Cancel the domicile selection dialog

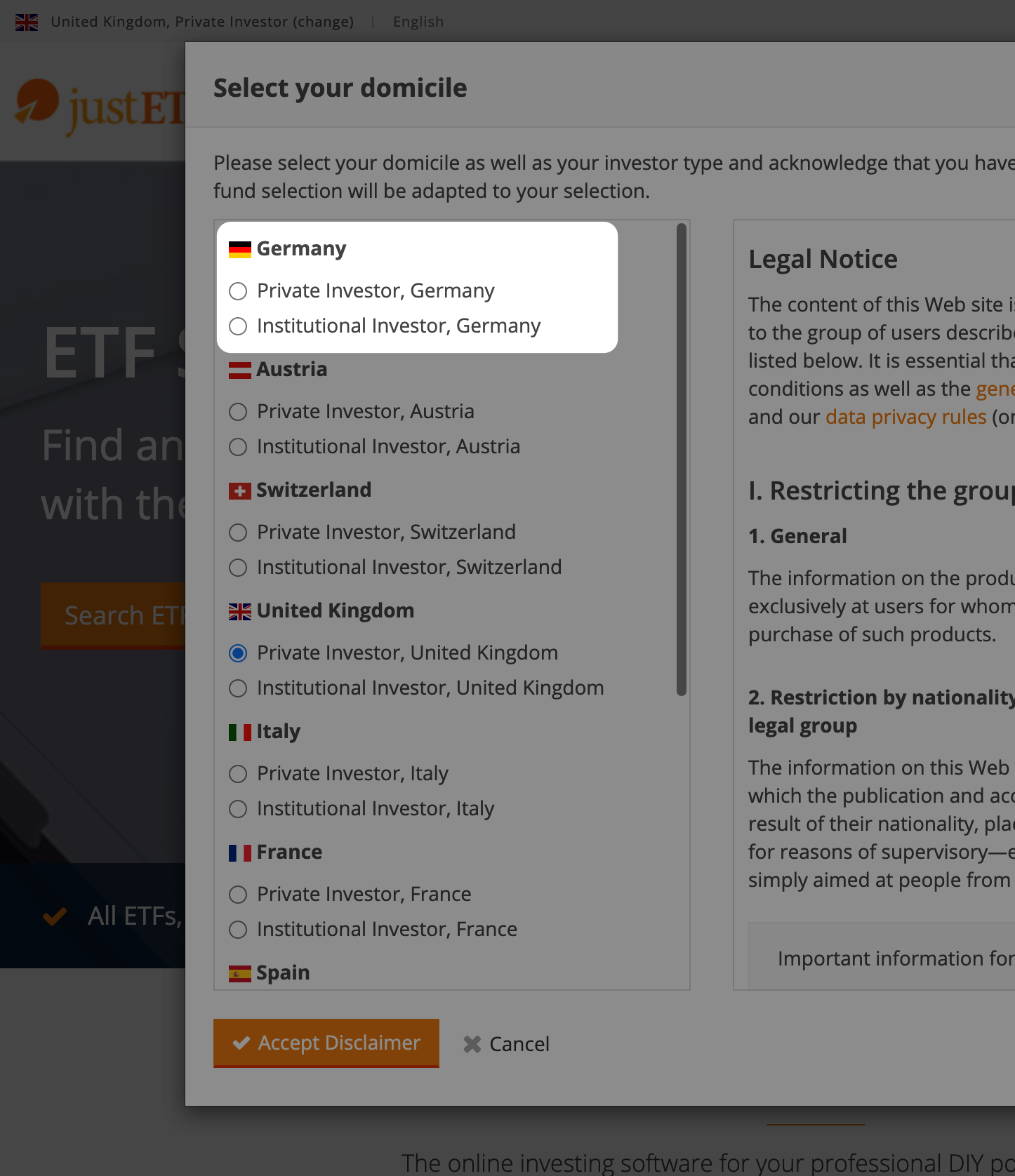[506, 1044]
